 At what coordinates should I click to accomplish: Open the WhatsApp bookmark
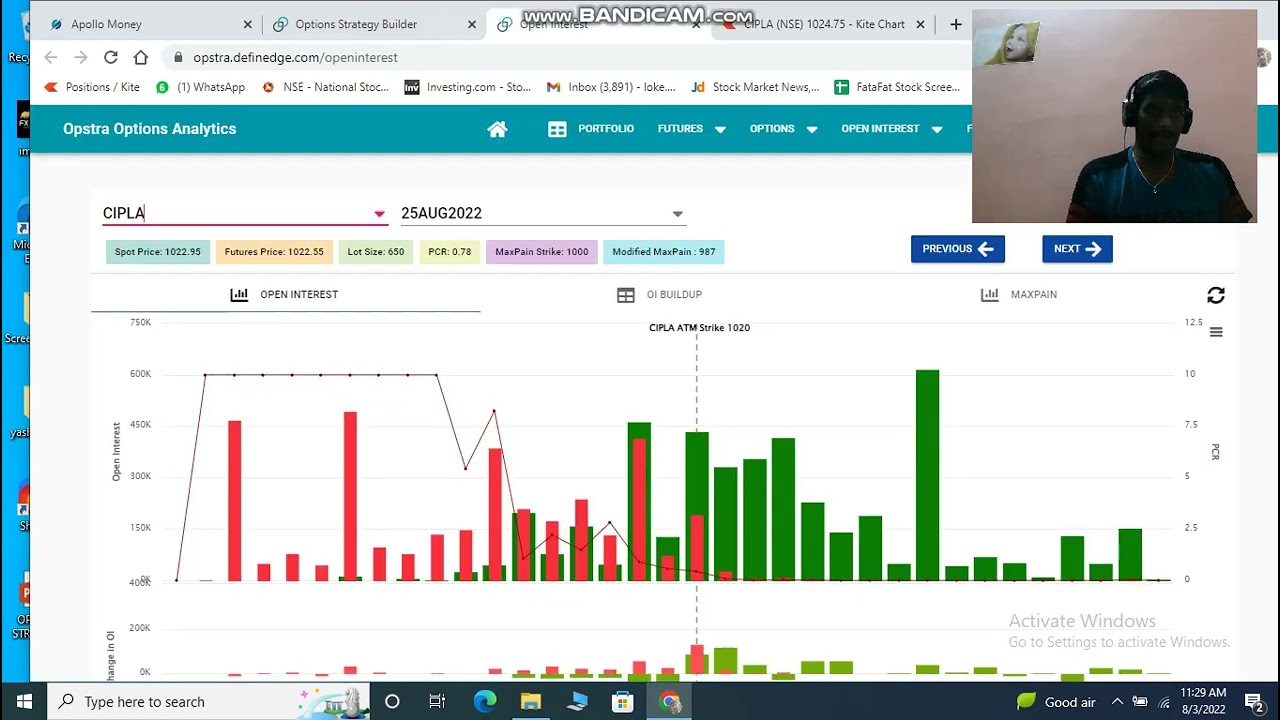click(x=200, y=87)
